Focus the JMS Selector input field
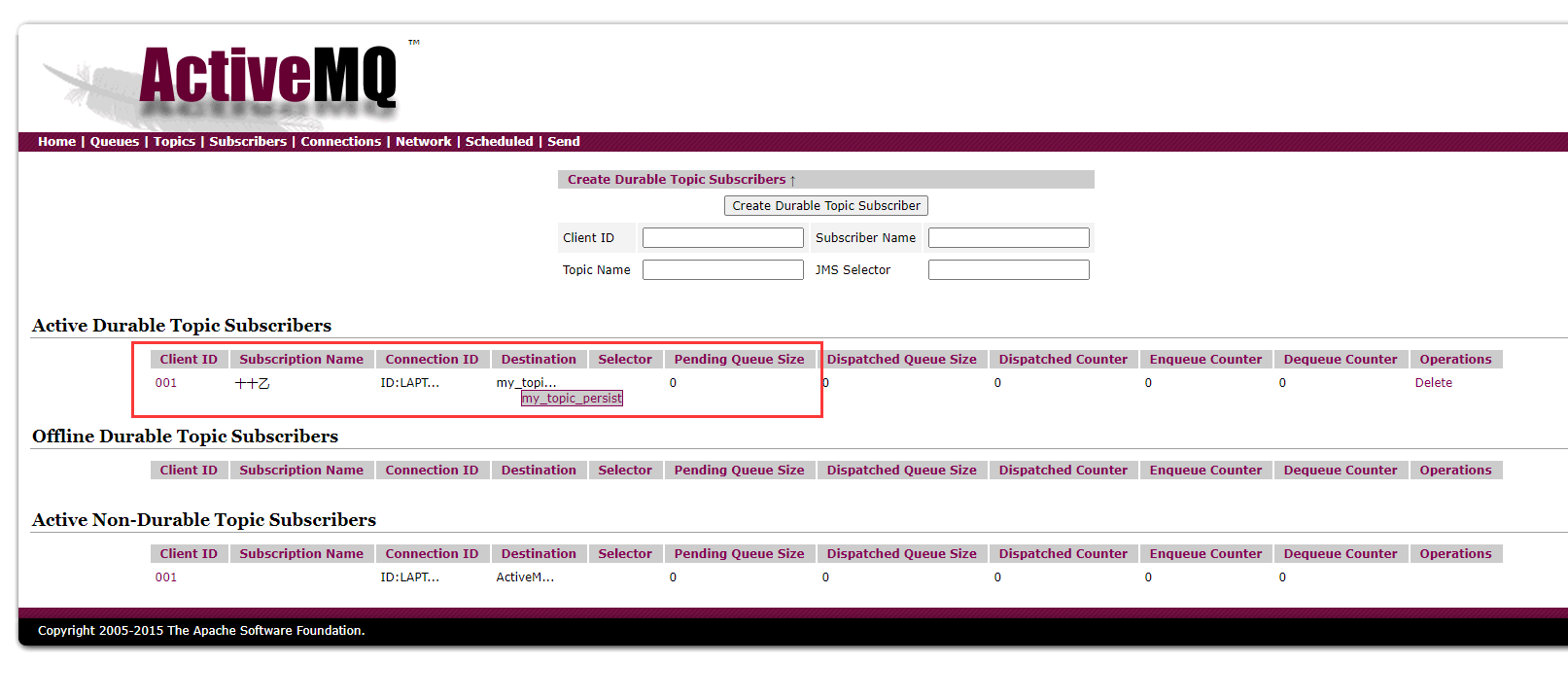The width and height of the screenshot is (1568, 699). (1009, 270)
